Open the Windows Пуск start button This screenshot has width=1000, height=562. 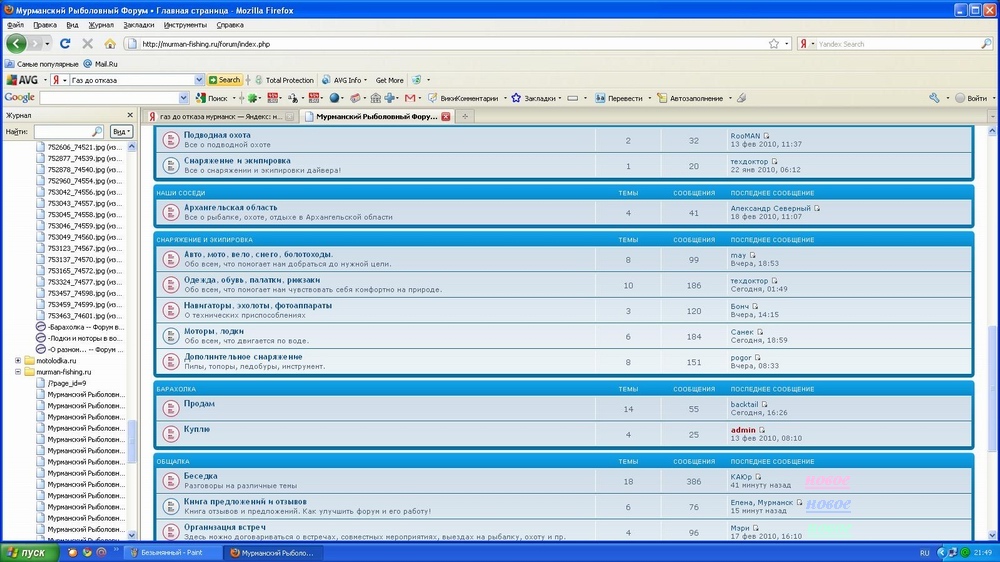28,552
